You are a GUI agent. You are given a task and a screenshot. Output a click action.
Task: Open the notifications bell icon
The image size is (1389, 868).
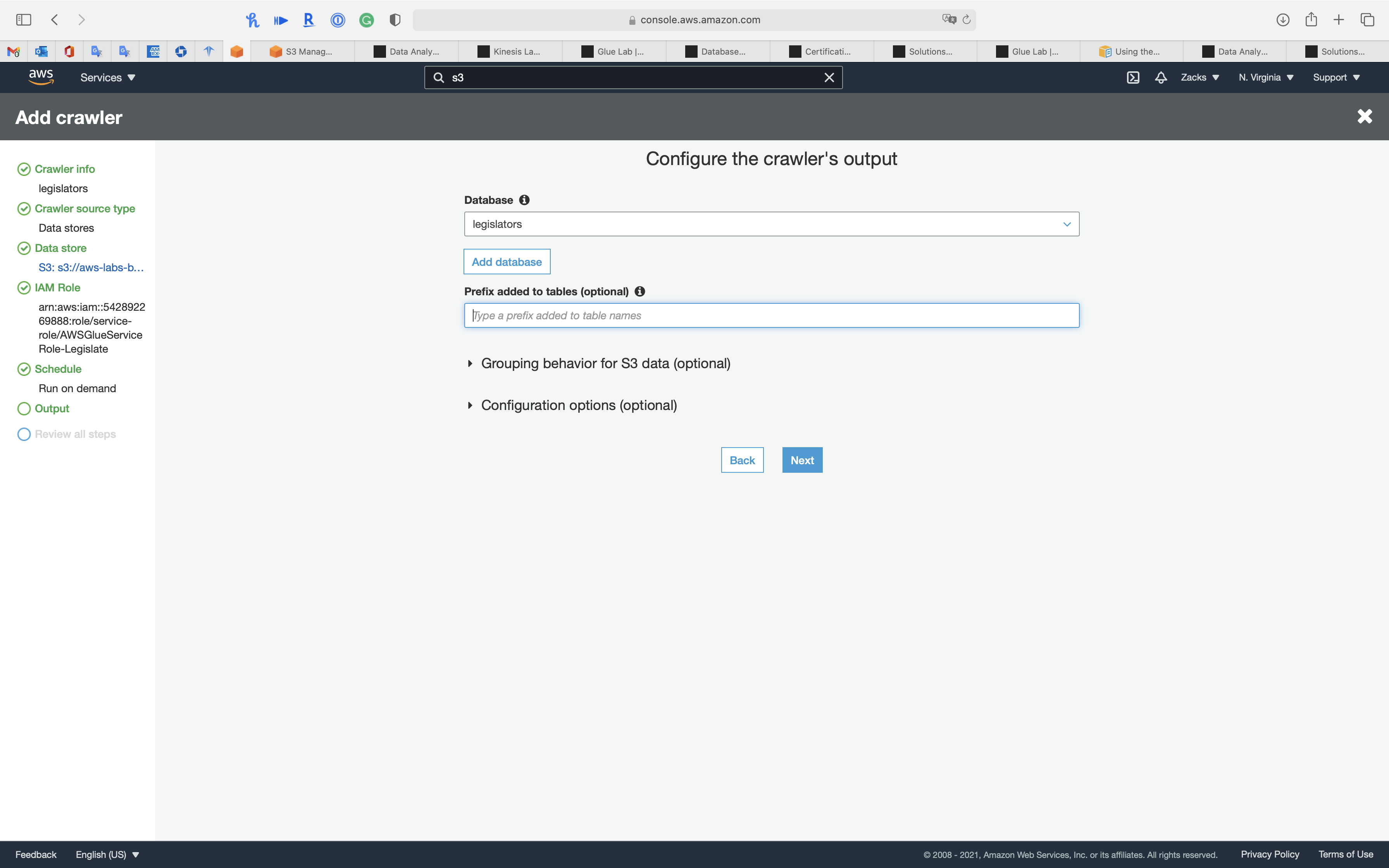pos(1161,77)
